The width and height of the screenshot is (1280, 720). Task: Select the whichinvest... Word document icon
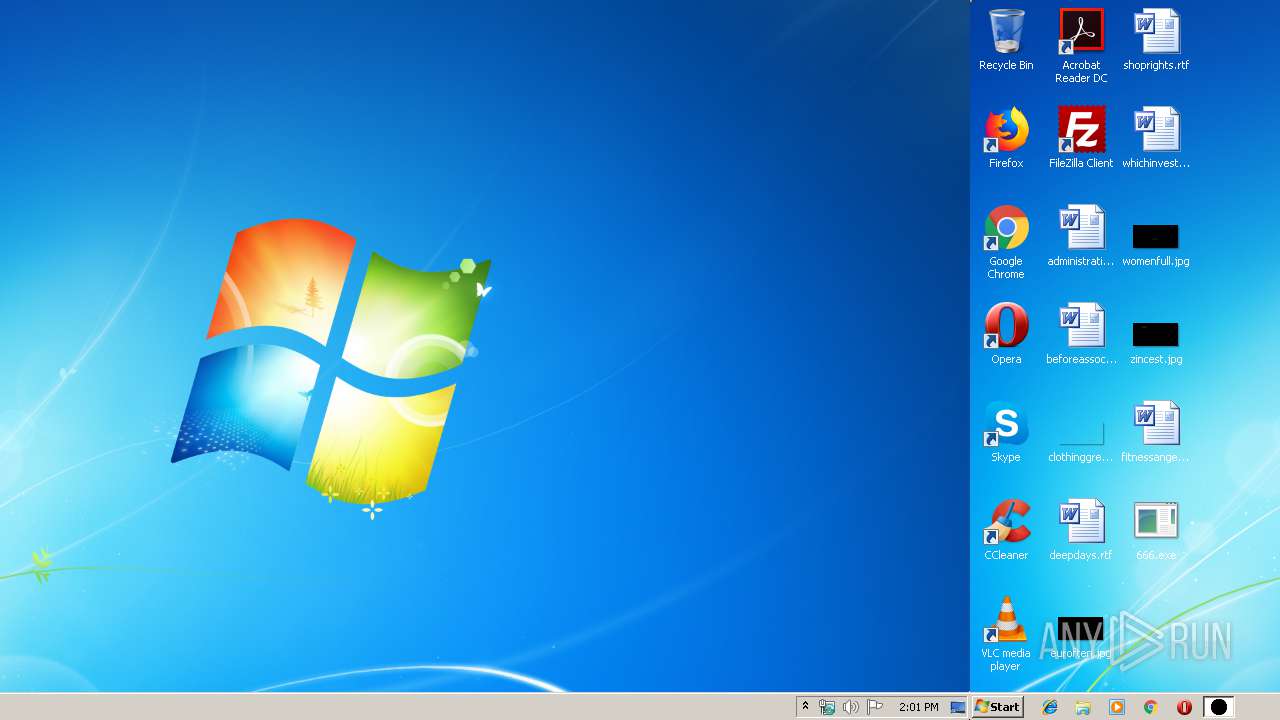coord(1156,138)
